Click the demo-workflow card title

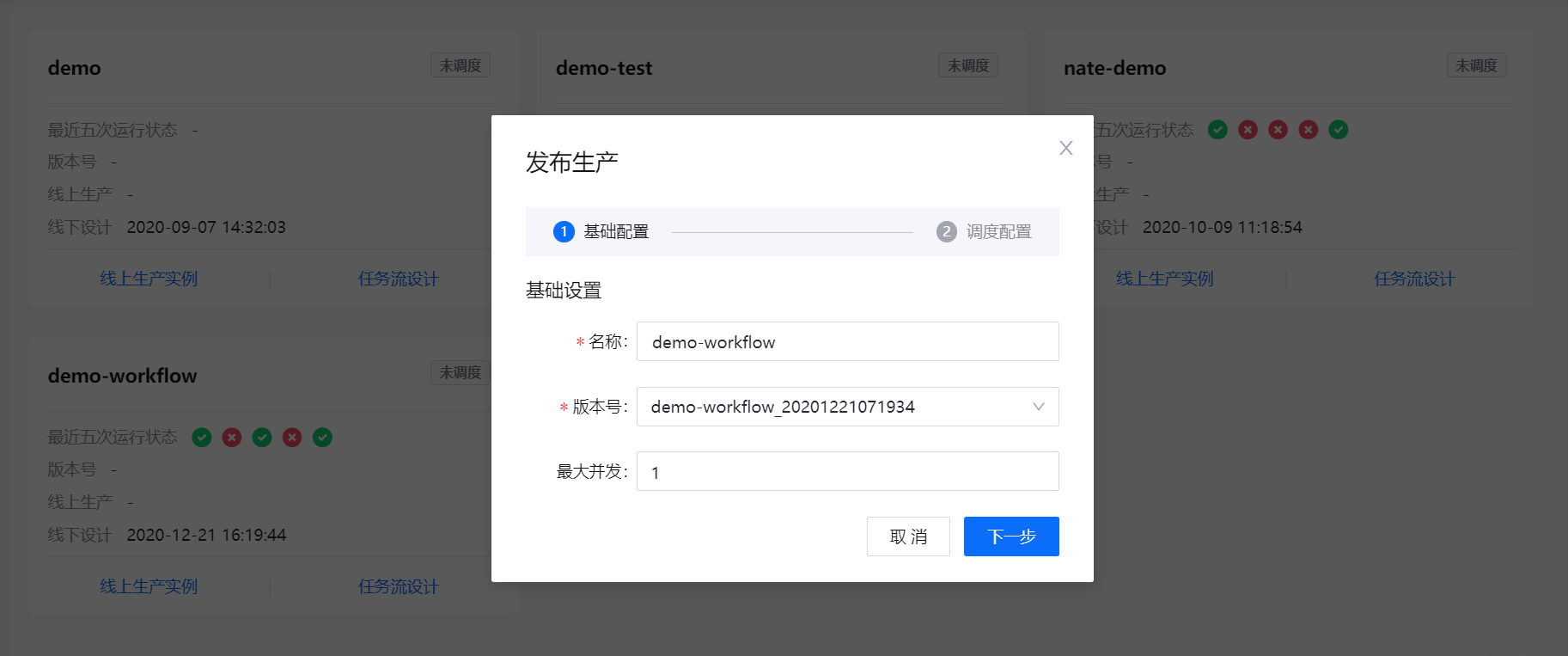point(123,376)
